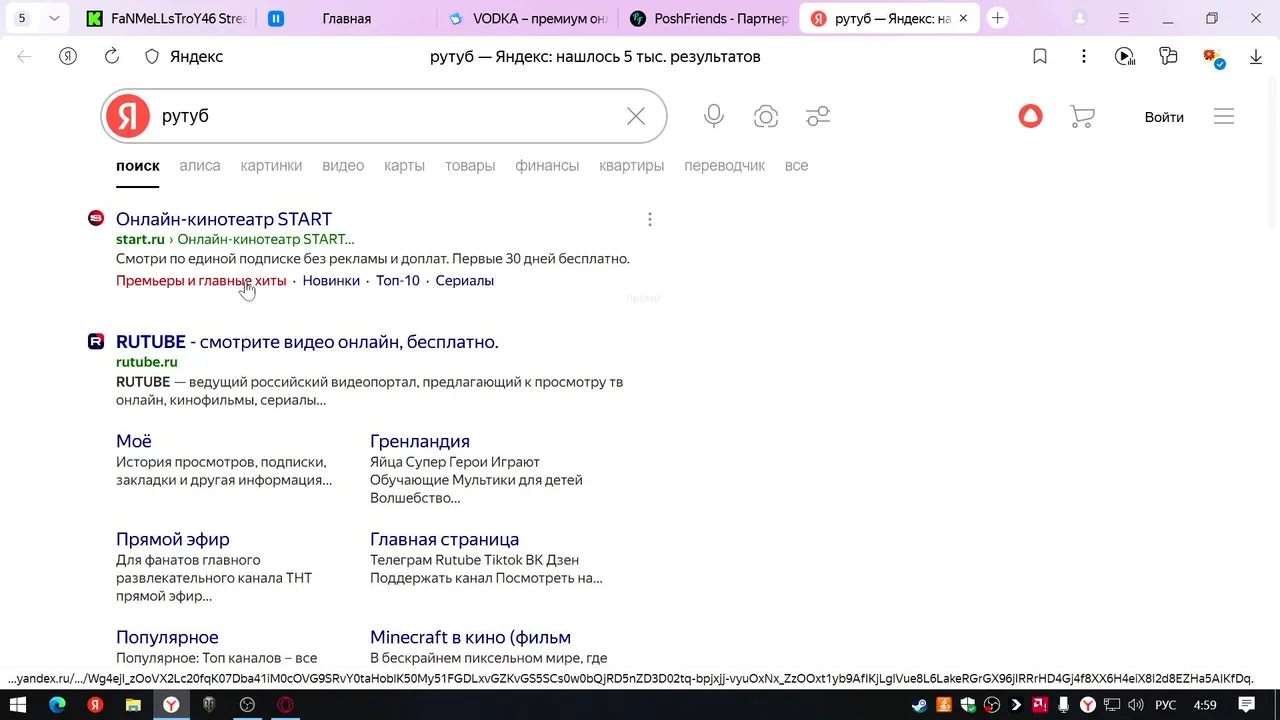Open search settings sliders icon
Screen dimensions: 1280x720
818,116
